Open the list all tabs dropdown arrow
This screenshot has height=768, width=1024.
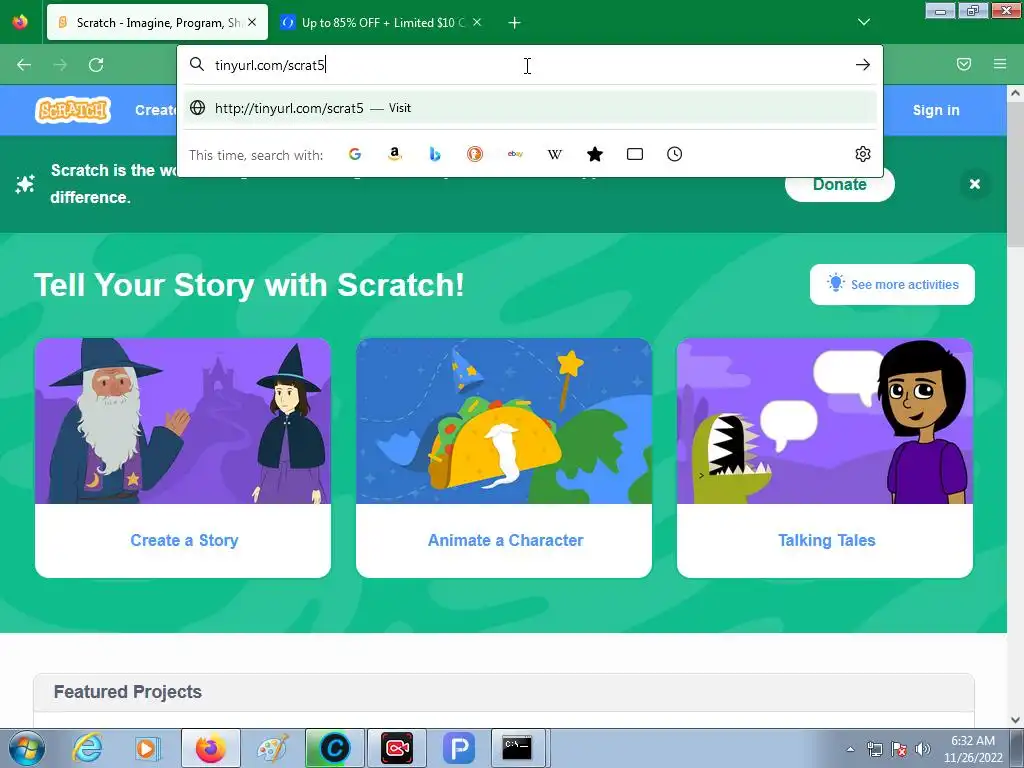click(864, 22)
